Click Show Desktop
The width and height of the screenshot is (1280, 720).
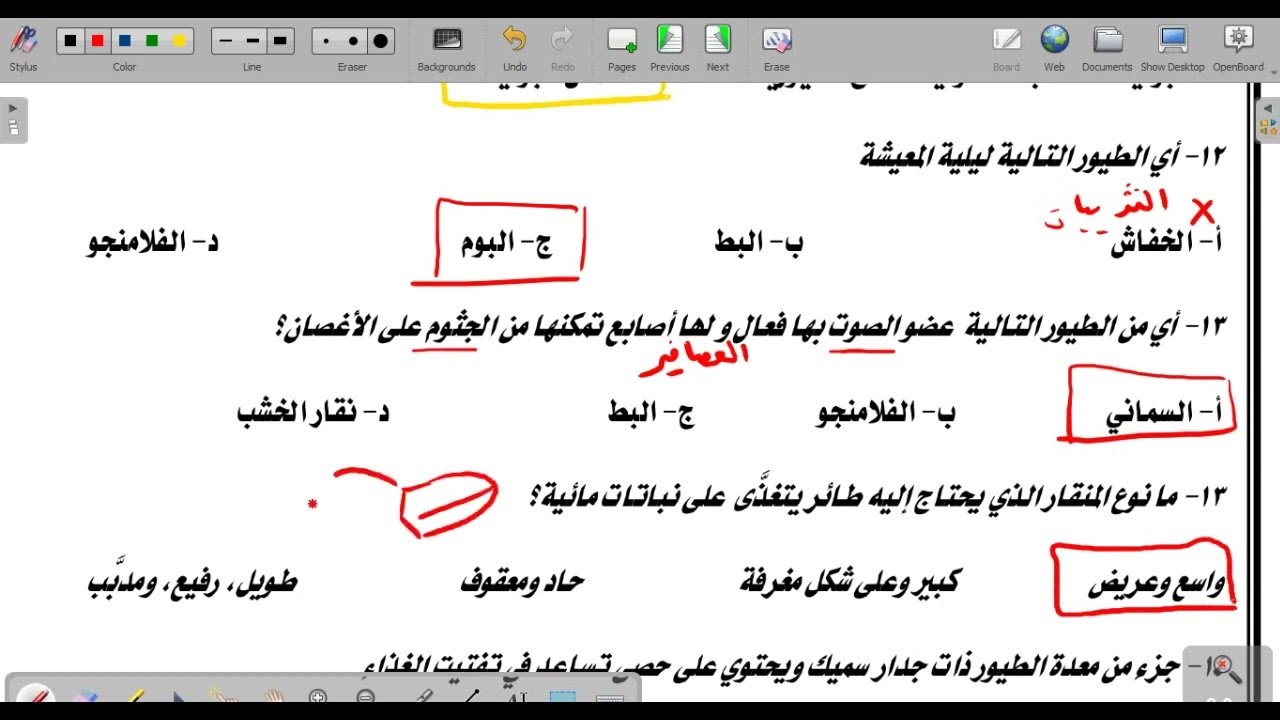coord(1172,48)
